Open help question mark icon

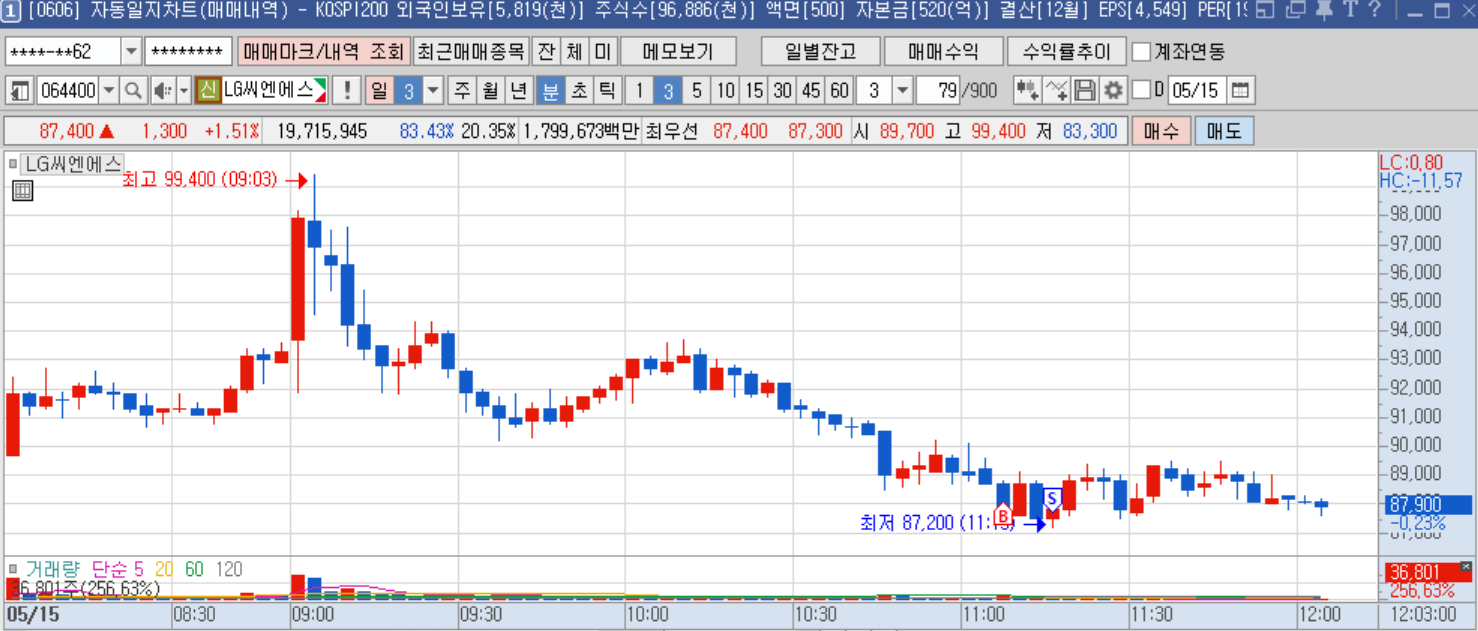pyautogui.click(x=1374, y=11)
